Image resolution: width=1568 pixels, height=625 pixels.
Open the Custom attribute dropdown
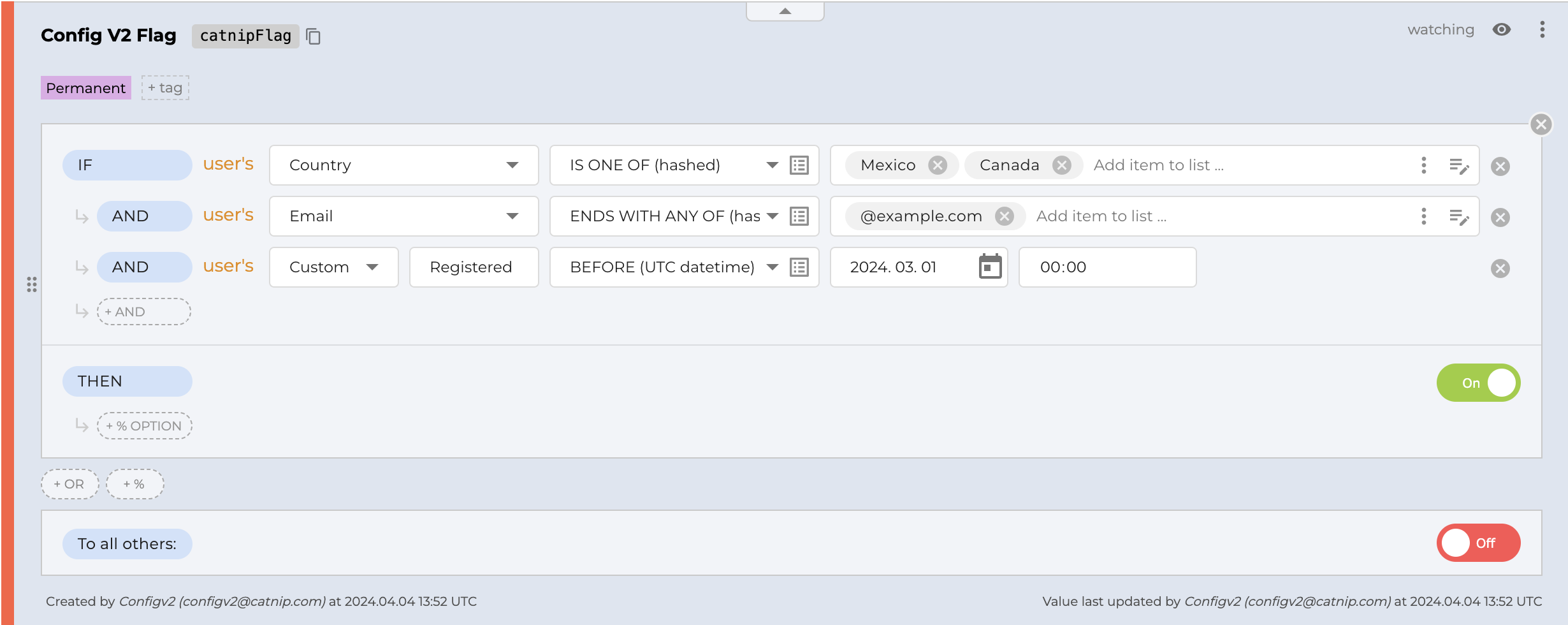click(x=333, y=267)
